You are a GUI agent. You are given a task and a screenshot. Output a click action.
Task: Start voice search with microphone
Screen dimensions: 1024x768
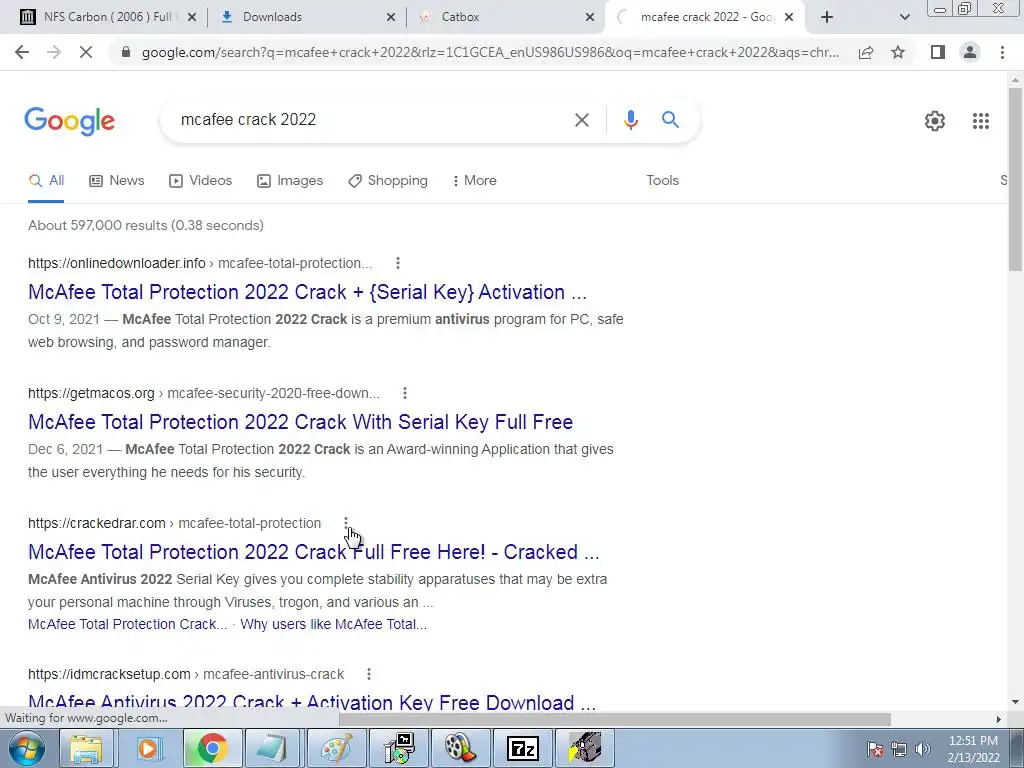tap(630, 120)
